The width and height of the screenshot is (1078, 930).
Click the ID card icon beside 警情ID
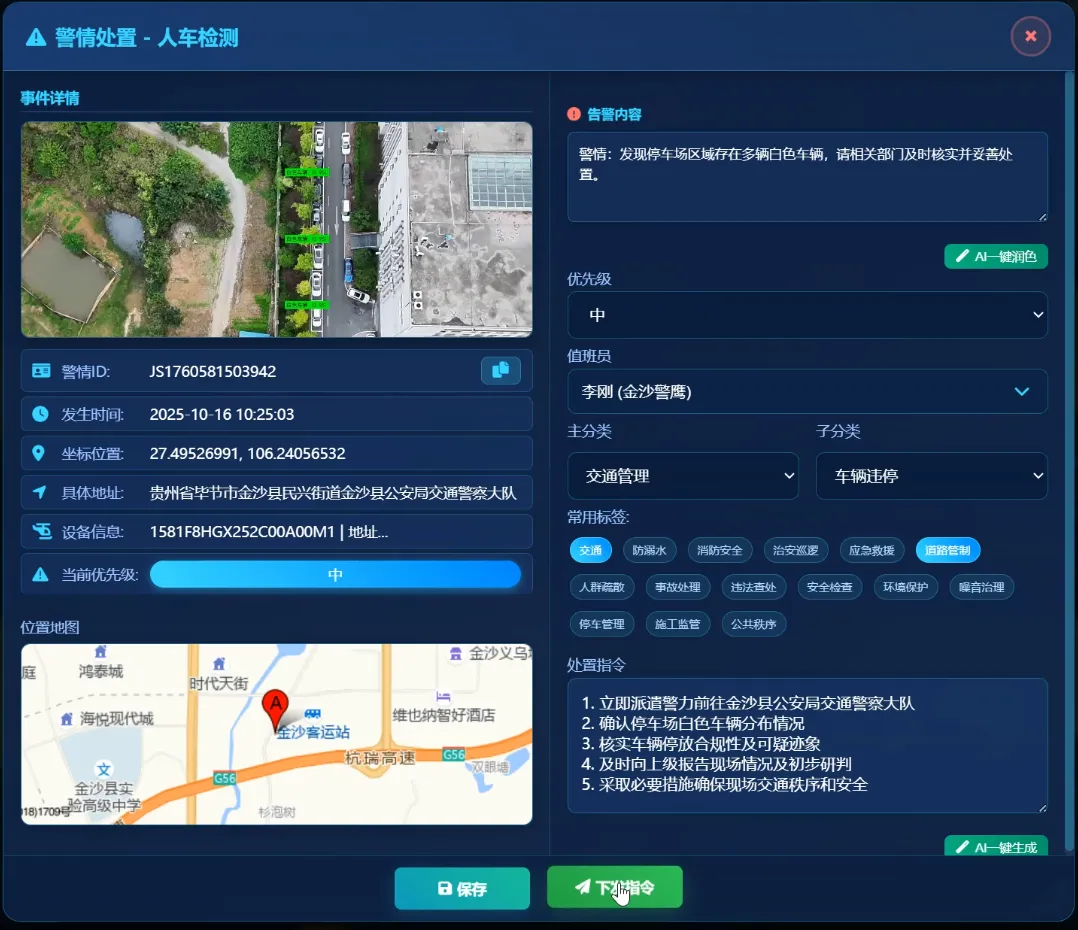[x=40, y=371]
